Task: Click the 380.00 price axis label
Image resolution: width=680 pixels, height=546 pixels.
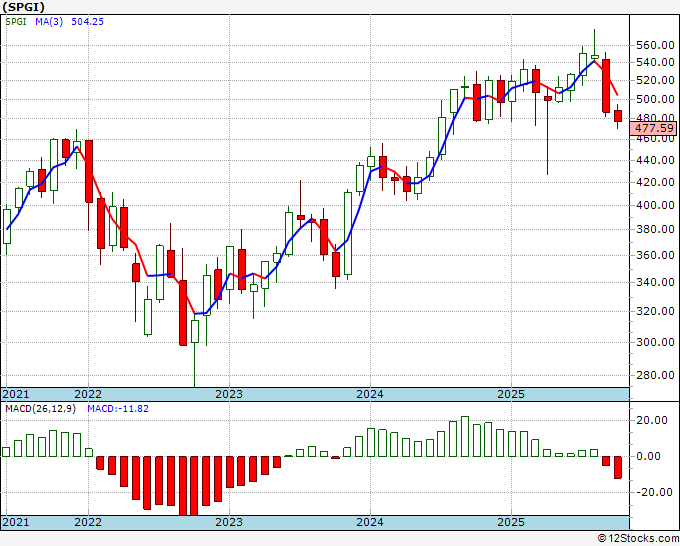Action: point(655,229)
